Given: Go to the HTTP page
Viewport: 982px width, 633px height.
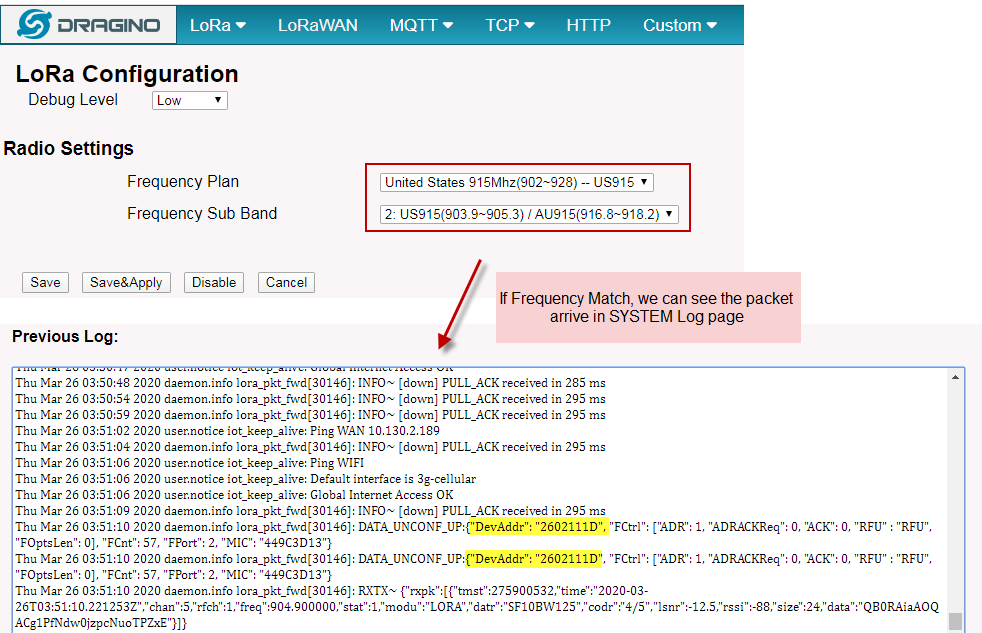Looking at the screenshot, I should click(x=588, y=25).
